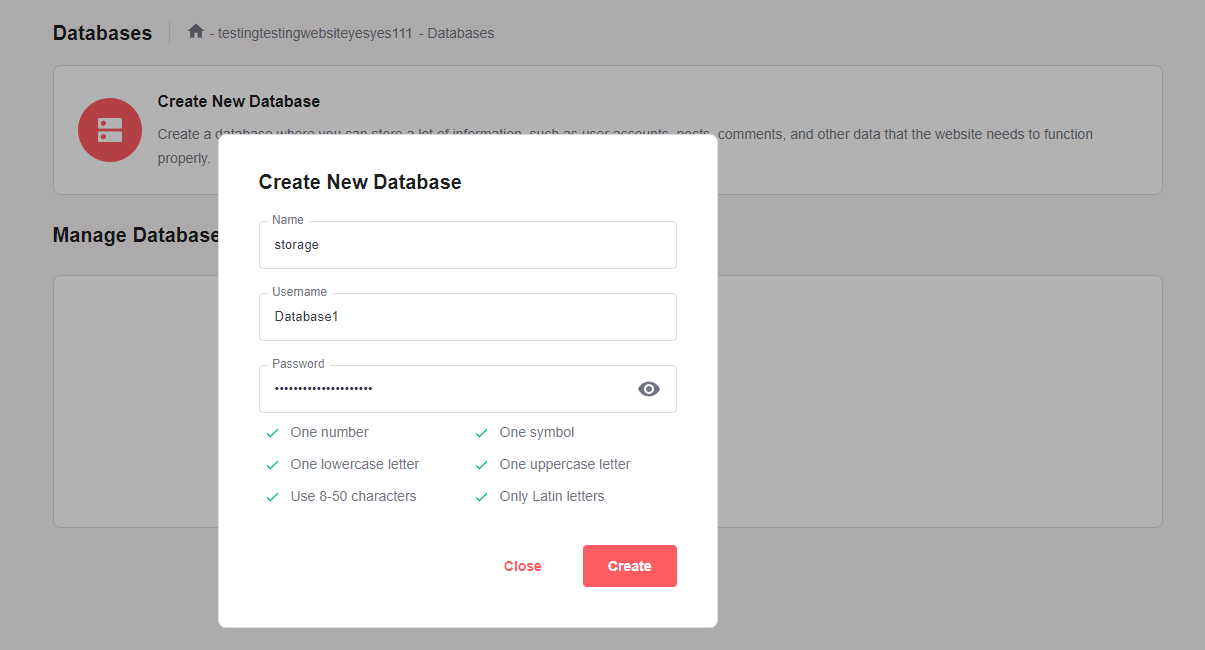Click the checkmark next to One uppercase letter
The image size is (1205, 650).
(x=481, y=464)
